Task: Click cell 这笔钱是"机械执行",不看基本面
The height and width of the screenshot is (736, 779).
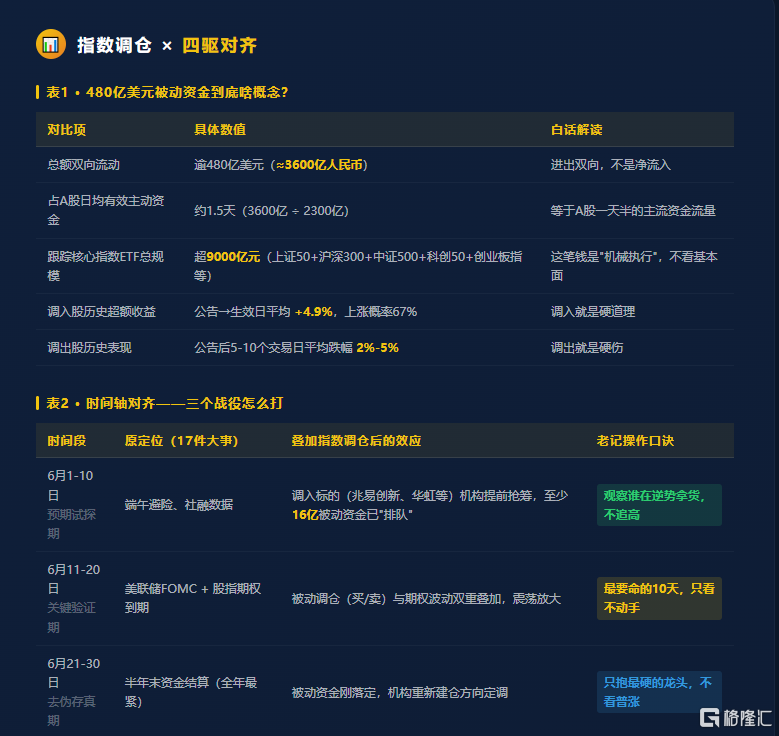Action: coord(634,266)
